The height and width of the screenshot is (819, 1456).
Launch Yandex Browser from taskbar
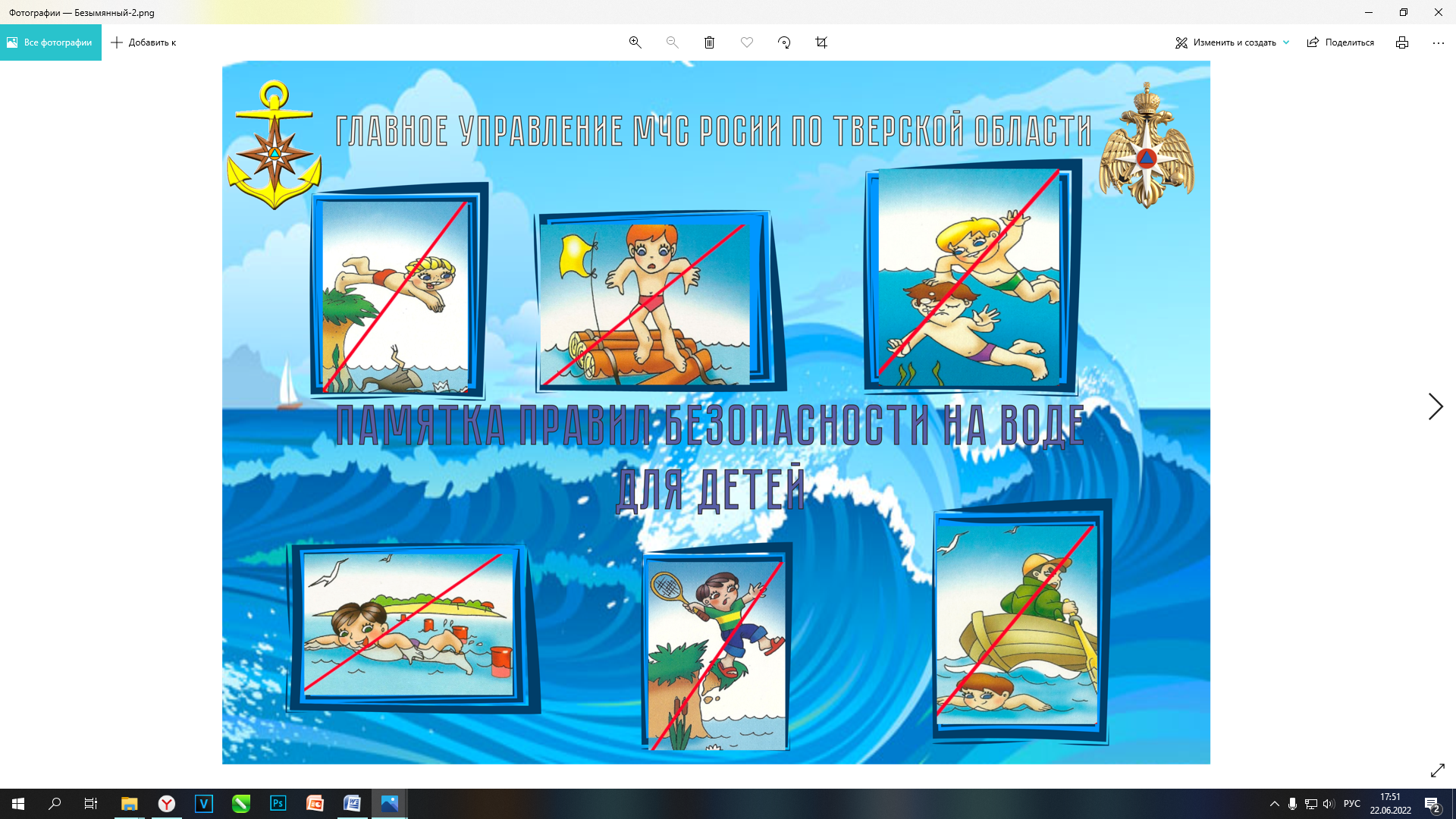pyautogui.click(x=167, y=804)
